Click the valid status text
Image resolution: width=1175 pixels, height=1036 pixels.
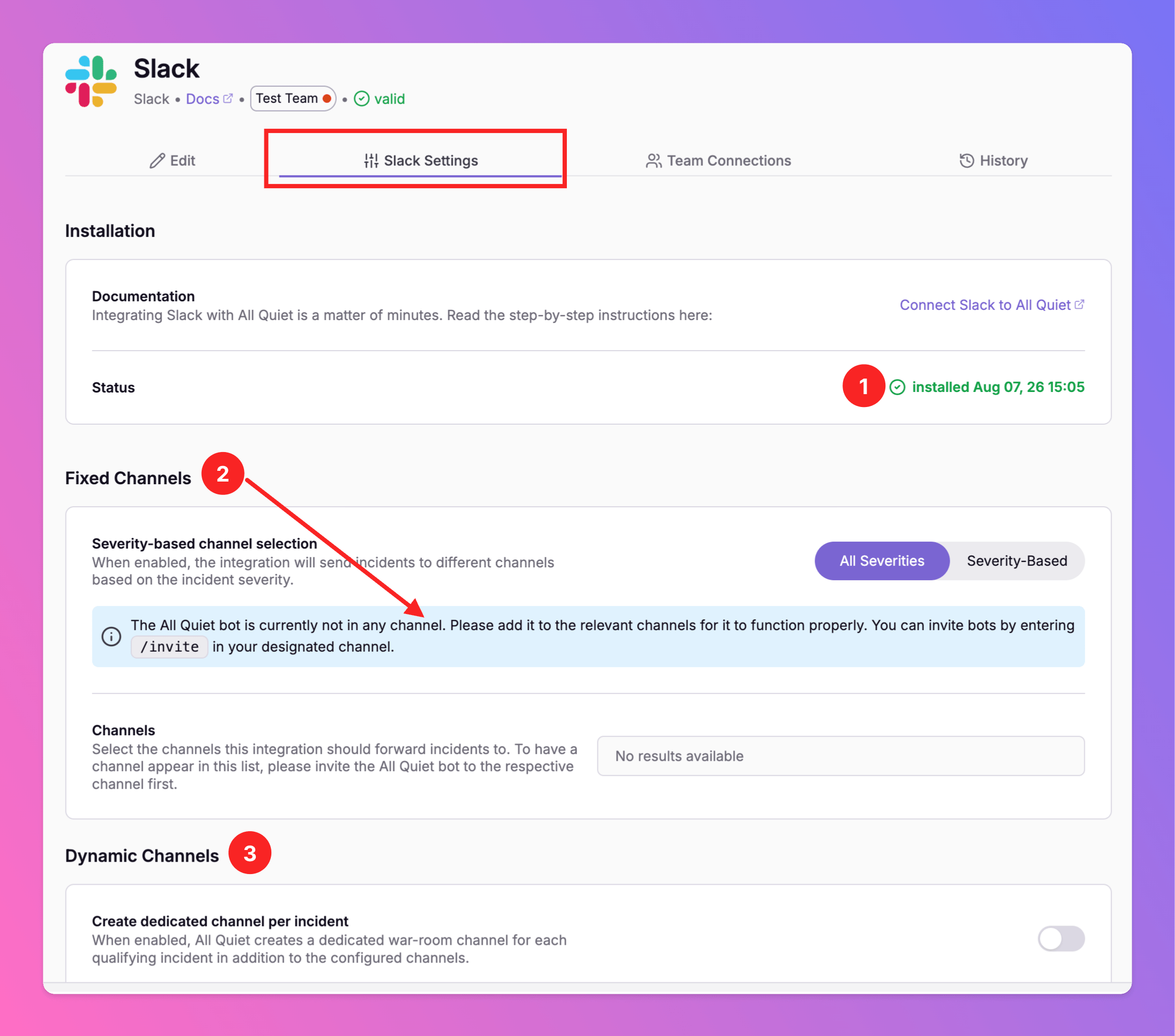coord(390,99)
